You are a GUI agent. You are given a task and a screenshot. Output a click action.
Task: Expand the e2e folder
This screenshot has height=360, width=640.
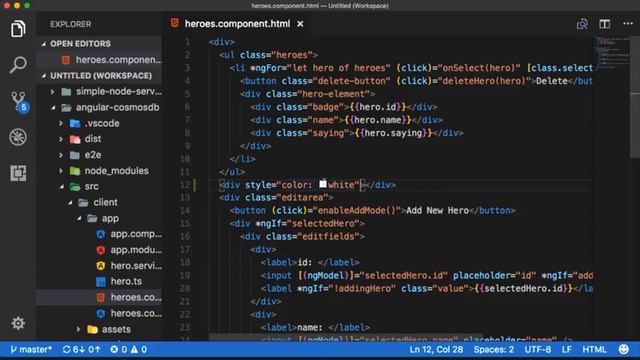point(100,155)
